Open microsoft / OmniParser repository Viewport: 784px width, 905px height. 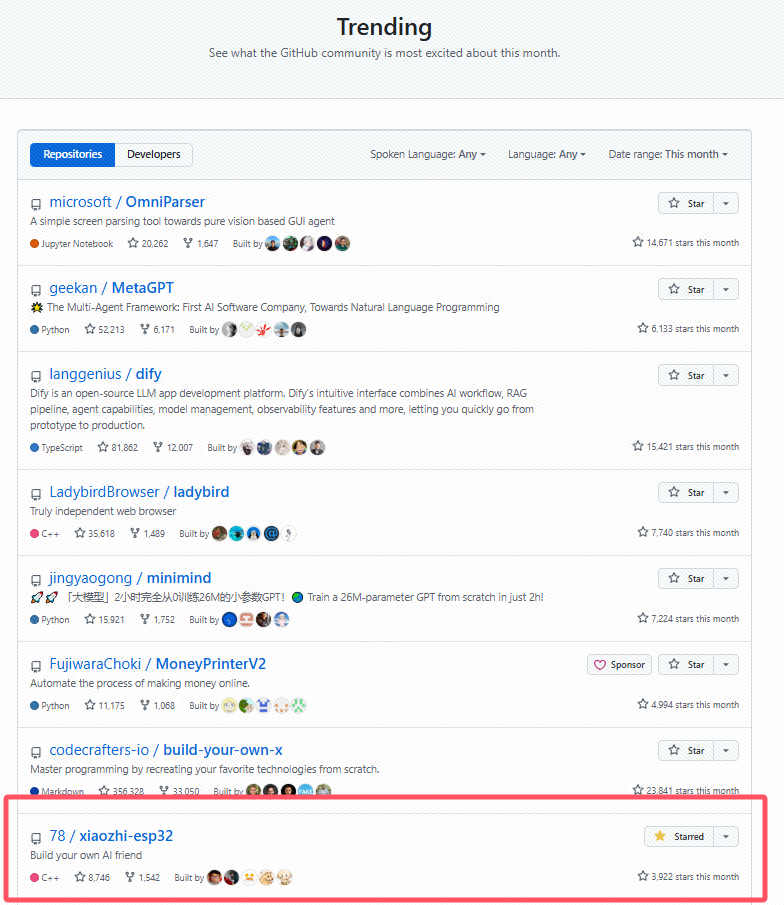(x=127, y=202)
